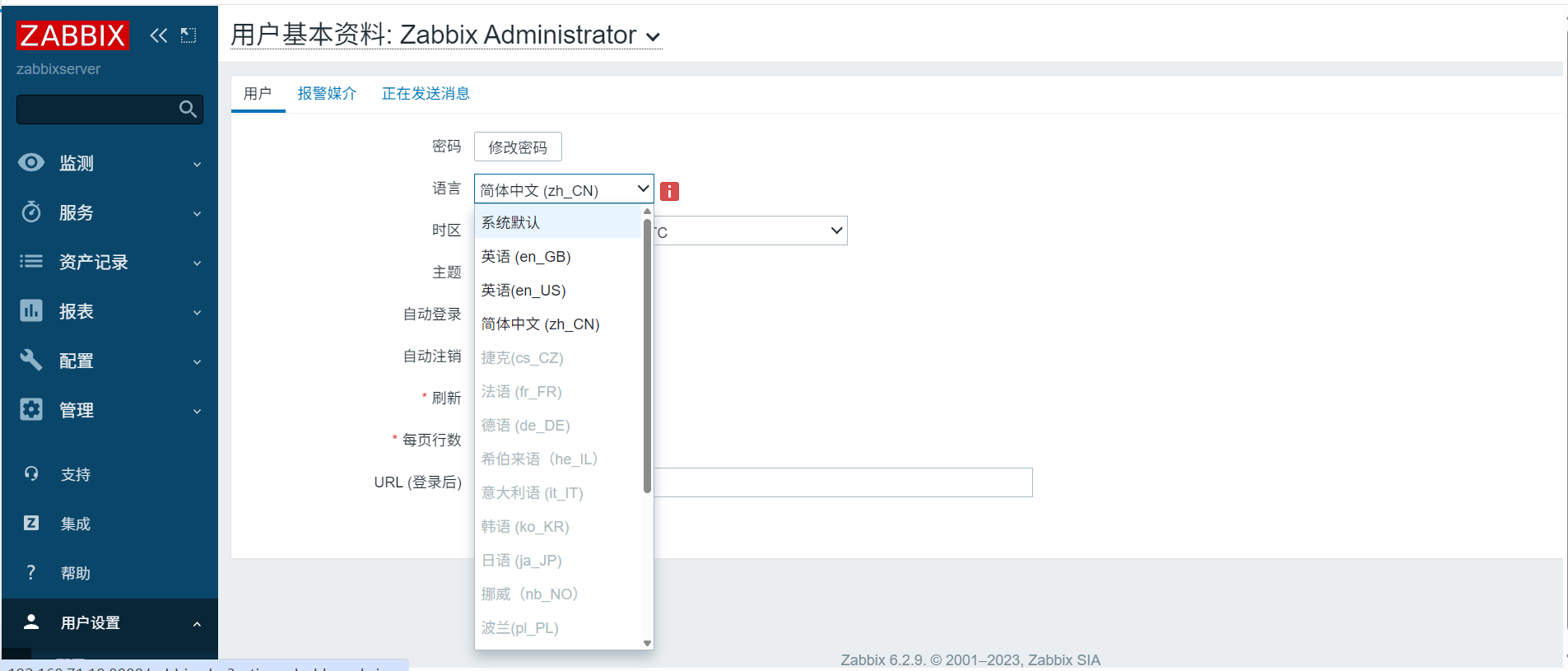This screenshot has height=671, width=1568.
Task: Click the Integrations Z icon
Action: [31, 523]
